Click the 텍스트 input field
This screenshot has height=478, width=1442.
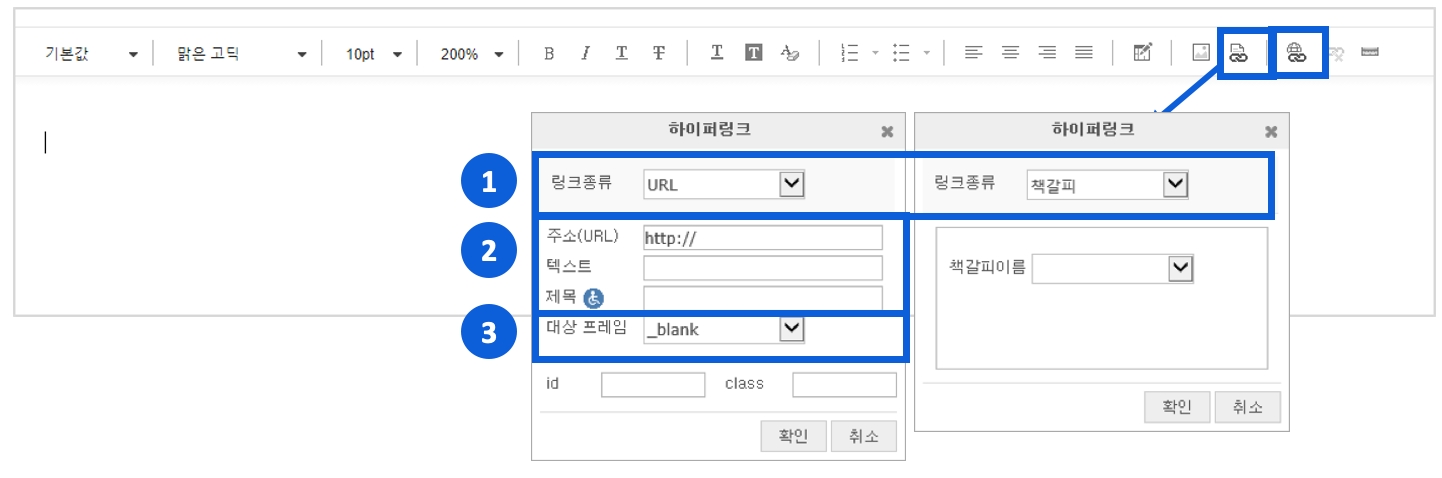763,268
